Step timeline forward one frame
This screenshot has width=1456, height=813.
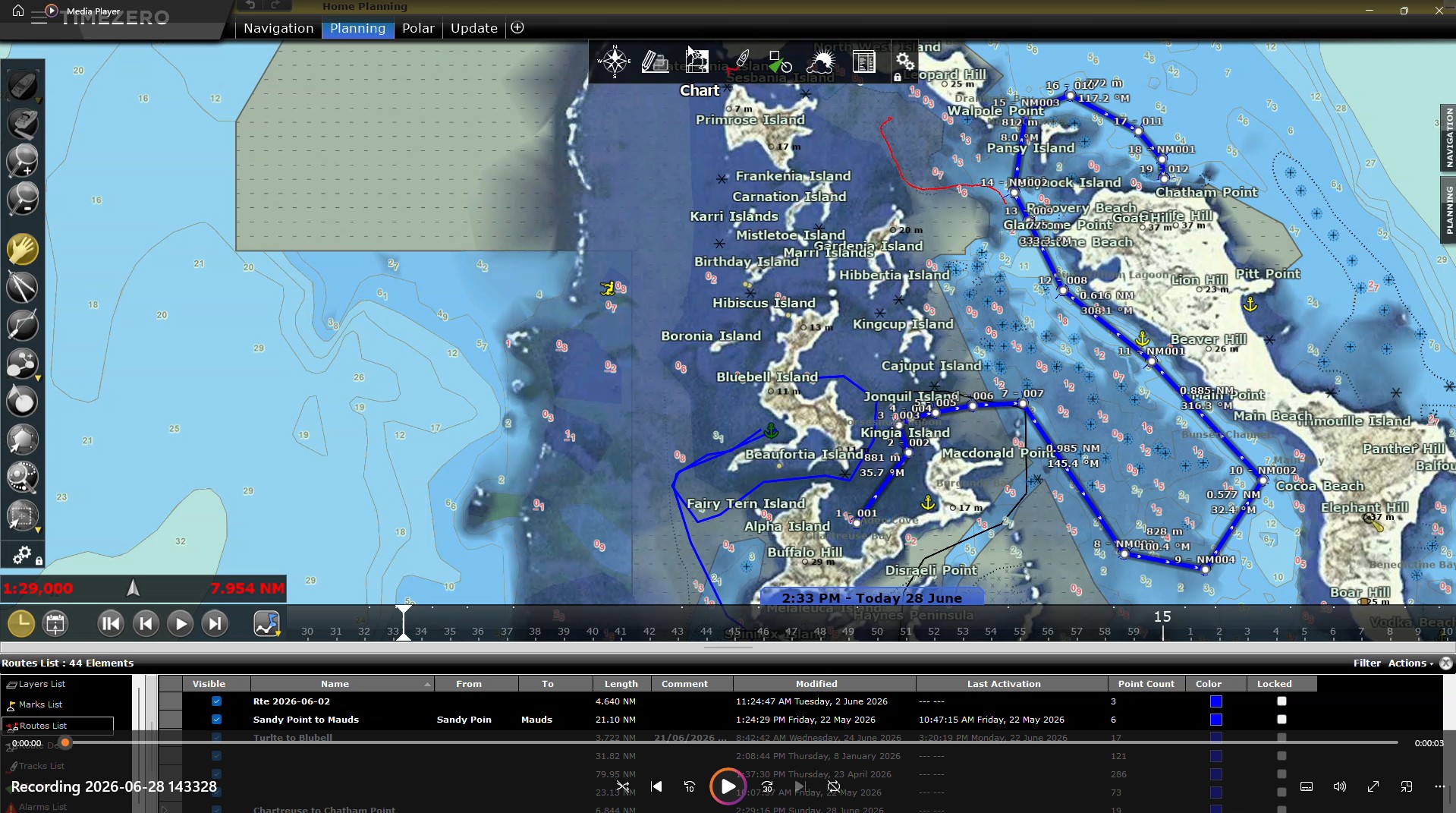coord(215,624)
